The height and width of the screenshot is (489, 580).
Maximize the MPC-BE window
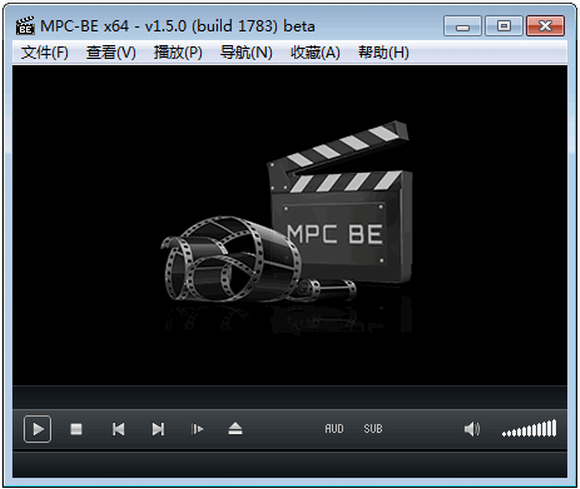click(503, 26)
